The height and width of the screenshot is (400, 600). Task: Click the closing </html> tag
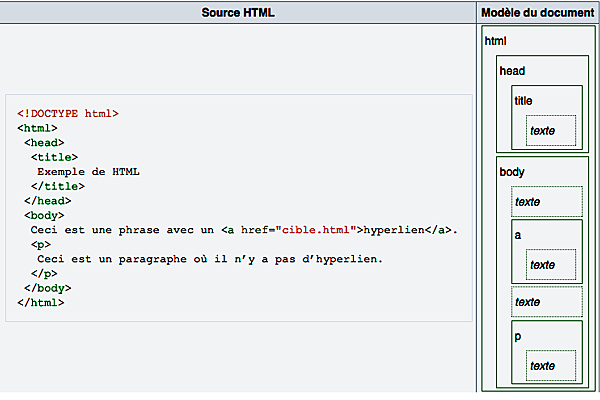click(x=41, y=303)
